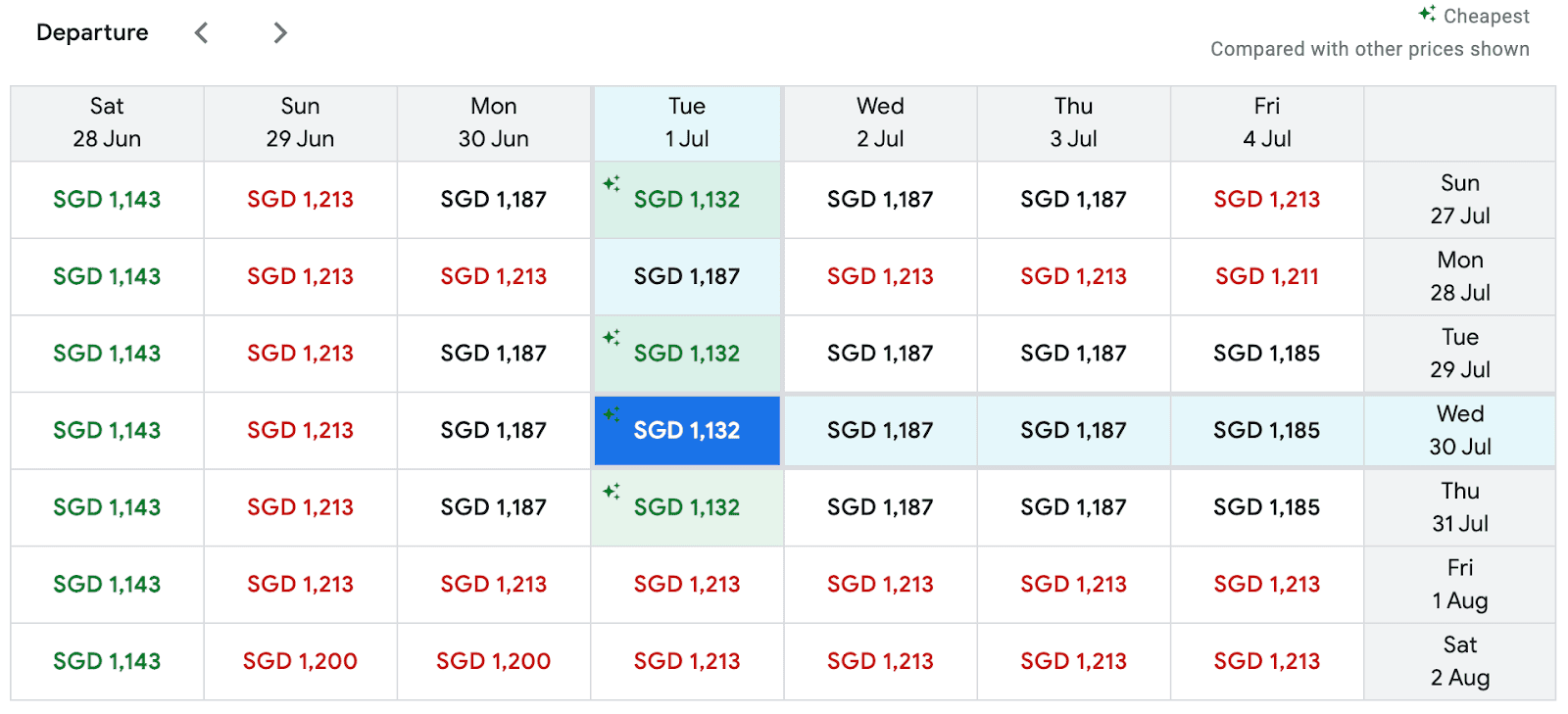Choose SGD 1,187 fare for 2 Jul, 30 Jul
The width and height of the screenshot is (1568, 714).
[880, 430]
